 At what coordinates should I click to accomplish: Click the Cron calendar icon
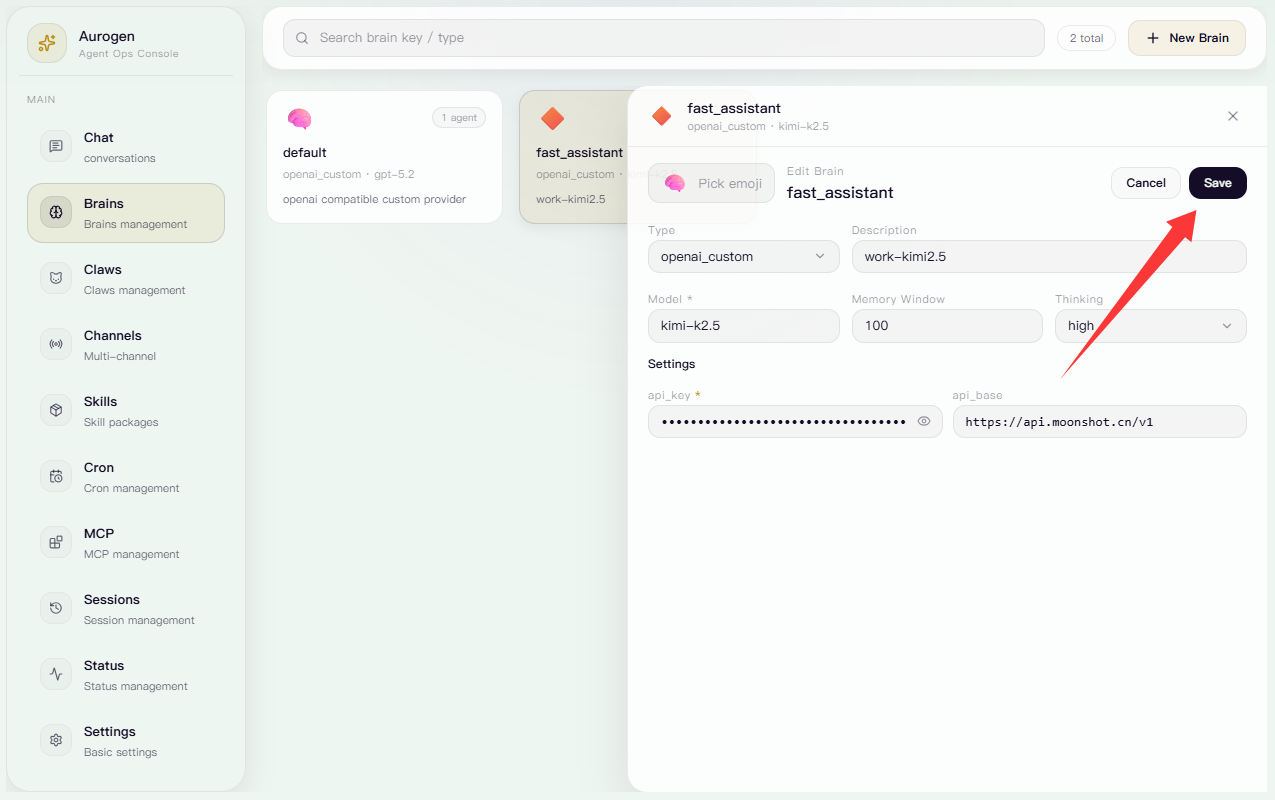(x=56, y=476)
